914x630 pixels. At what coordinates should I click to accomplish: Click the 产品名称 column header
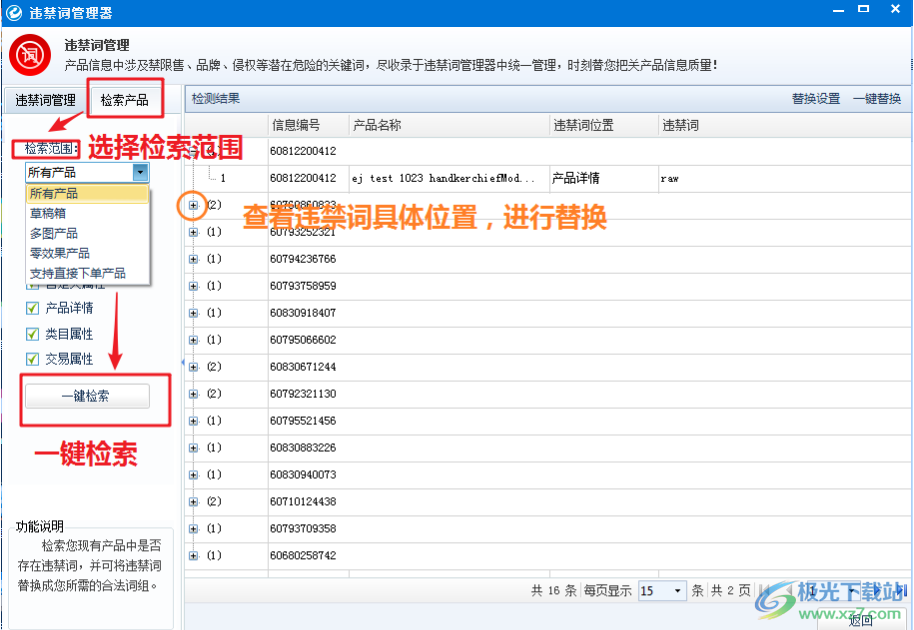tap(449, 125)
